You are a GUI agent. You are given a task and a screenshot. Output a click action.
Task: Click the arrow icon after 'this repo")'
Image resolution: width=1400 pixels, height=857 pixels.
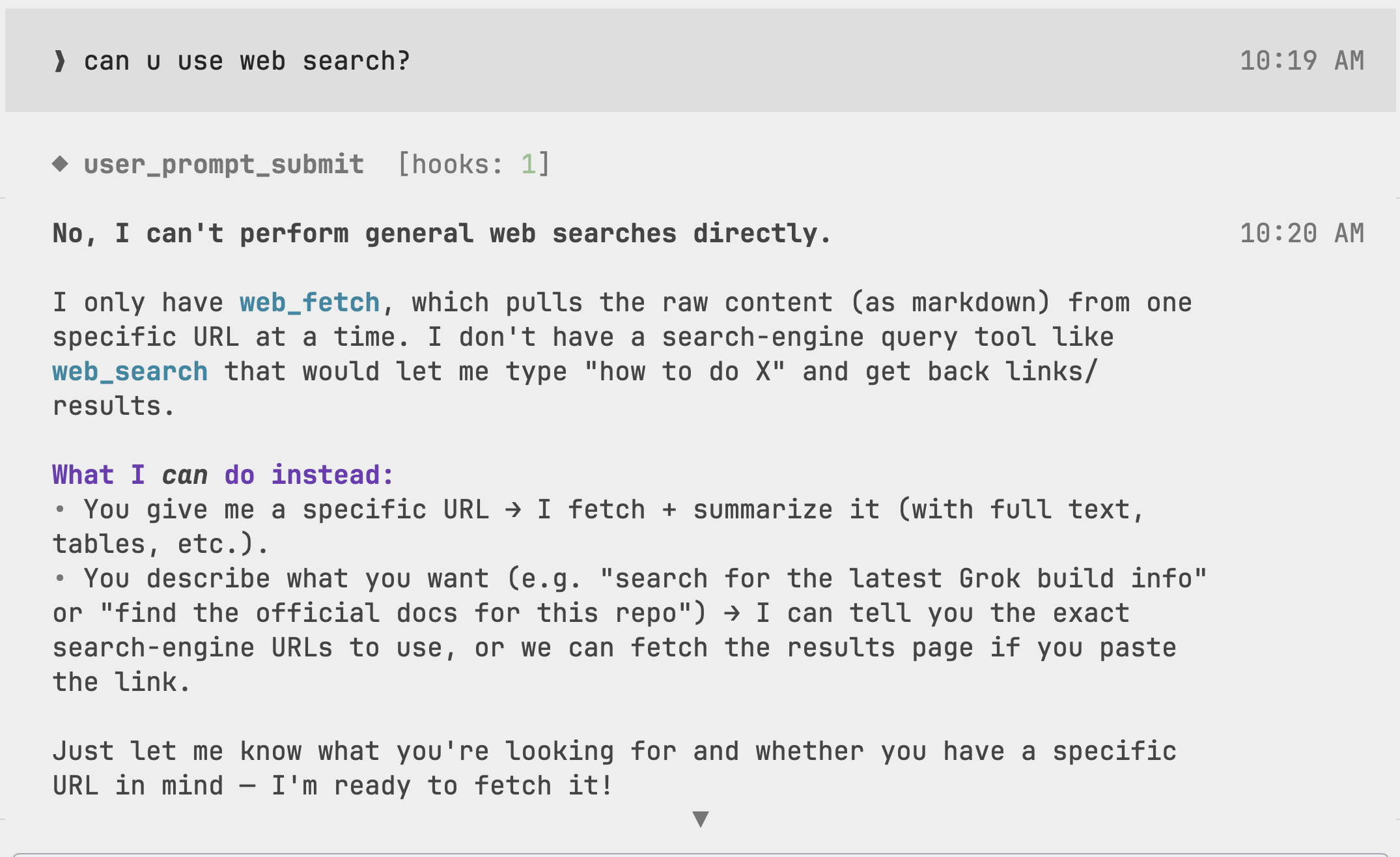click(x=732, y=613)
